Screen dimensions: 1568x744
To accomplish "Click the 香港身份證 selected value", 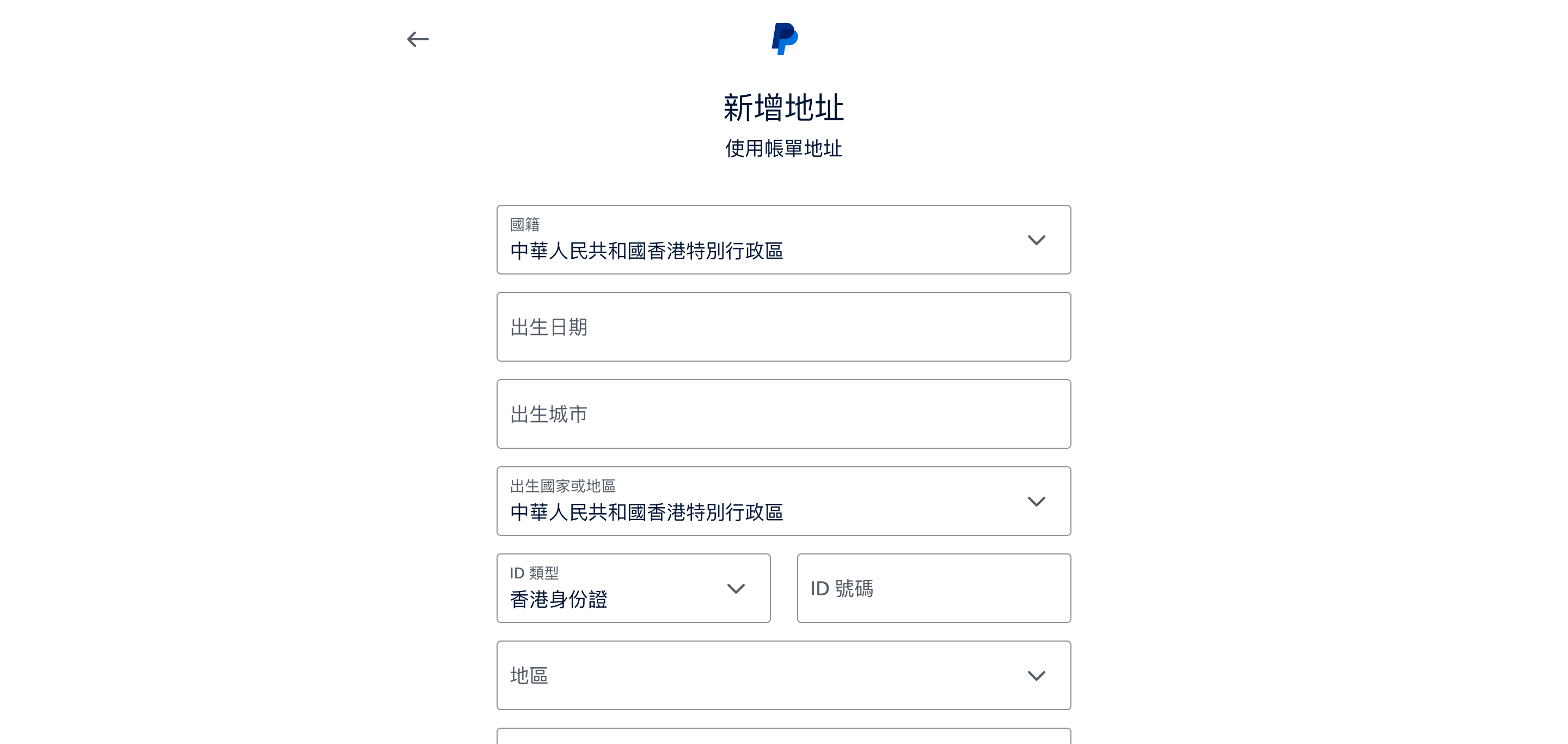I will coord(559,600).
